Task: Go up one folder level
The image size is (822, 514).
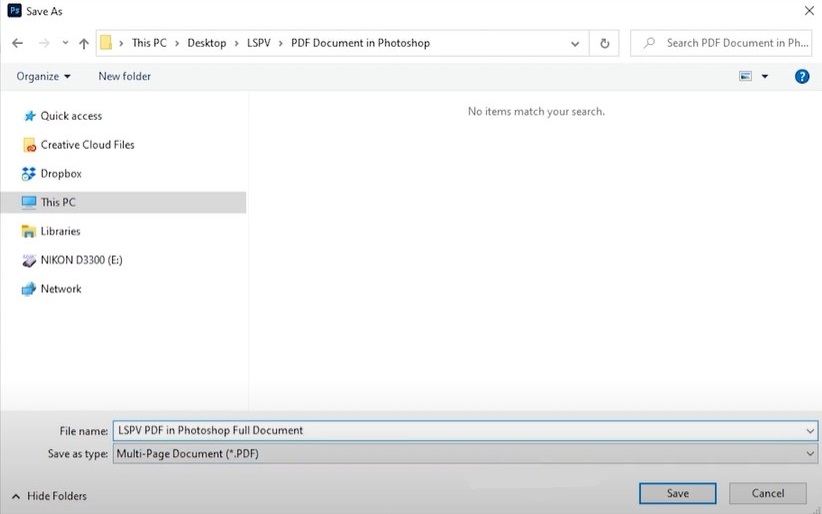Action: 84,44
